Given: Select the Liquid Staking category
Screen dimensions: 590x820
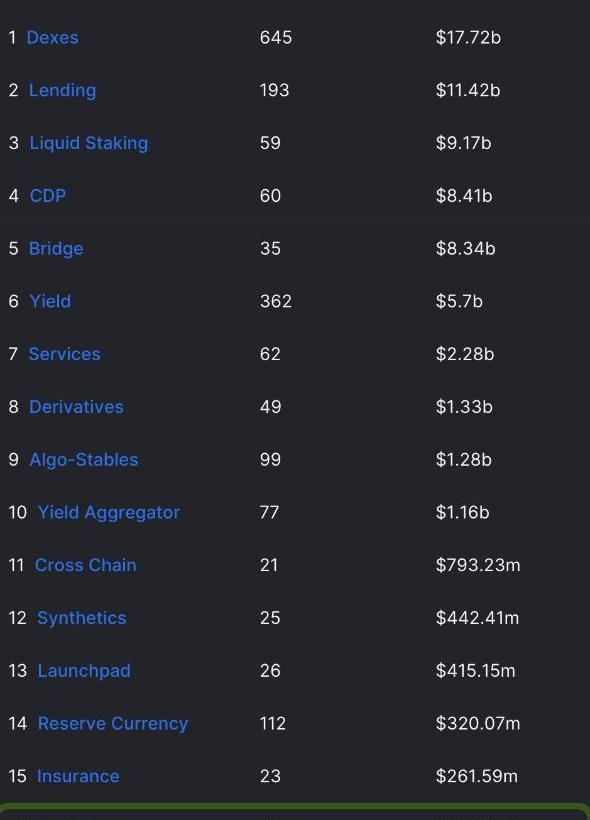Looking at the screenshot, I should point(88,143).
